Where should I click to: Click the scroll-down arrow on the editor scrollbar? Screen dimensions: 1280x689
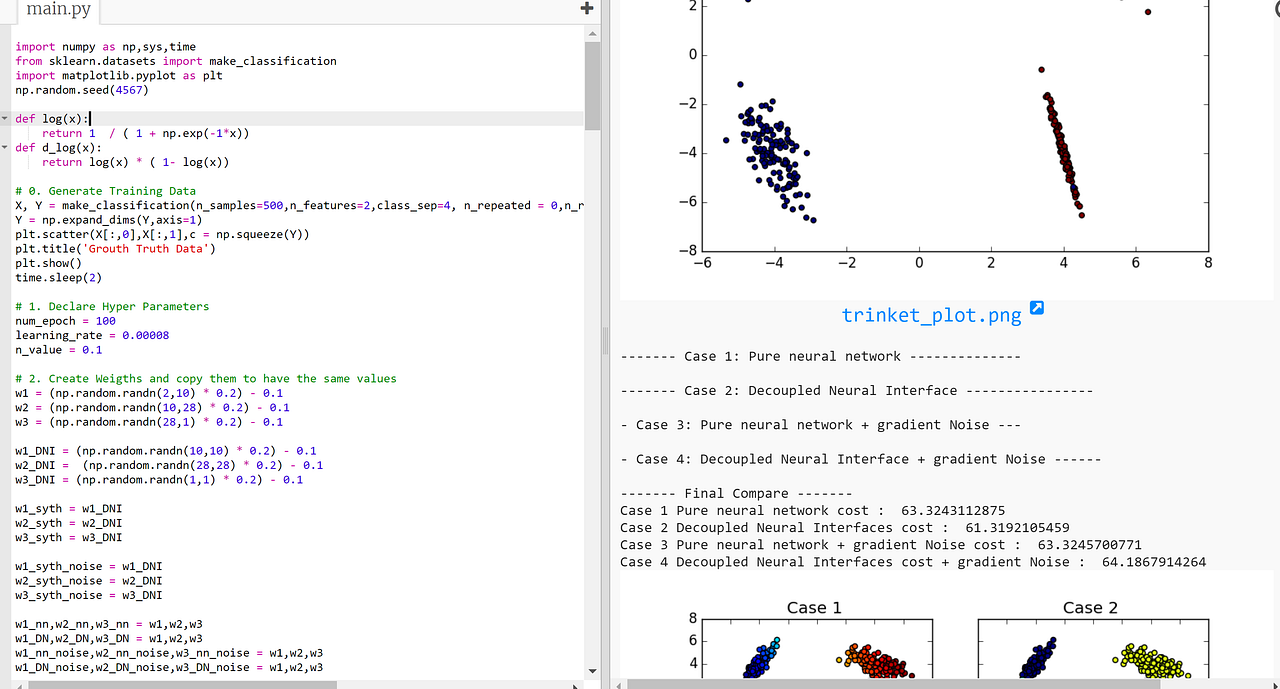coord(593,671)
